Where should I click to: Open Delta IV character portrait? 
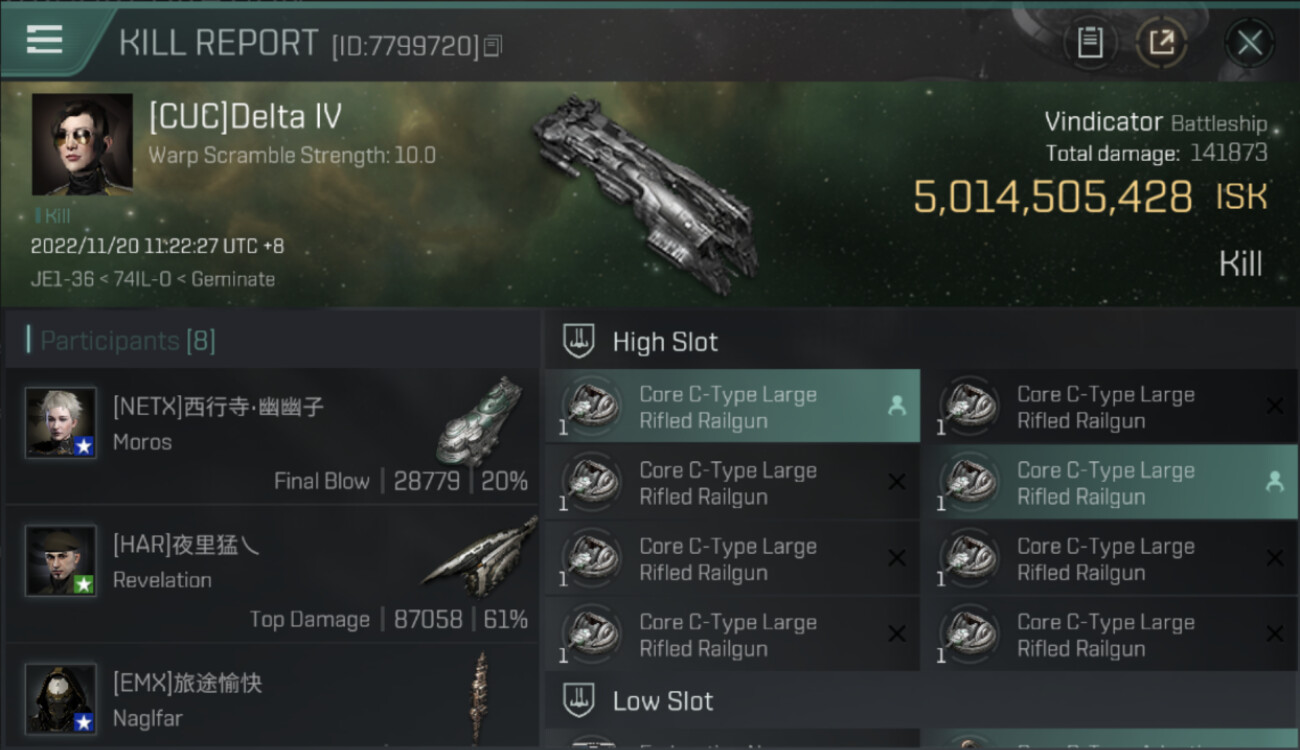pos(82,145)
